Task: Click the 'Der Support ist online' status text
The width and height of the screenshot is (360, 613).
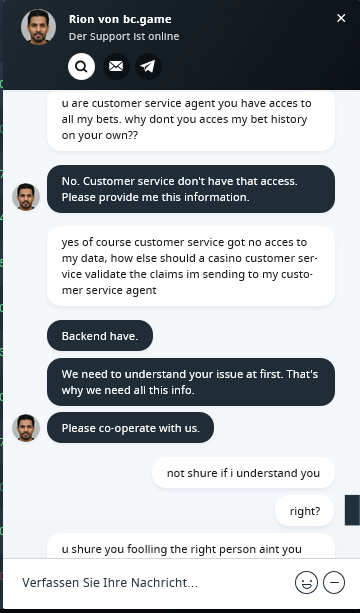Action: [x=124, y=36]
